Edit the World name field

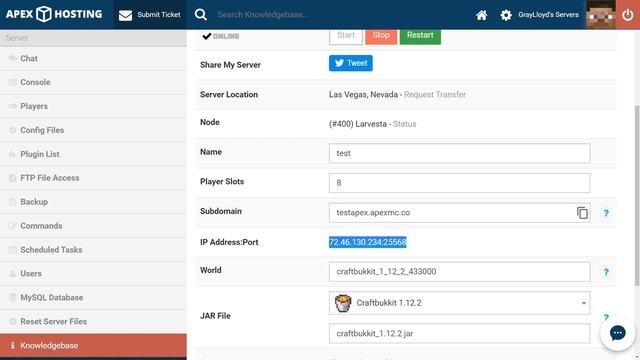[x=459, y=272]
